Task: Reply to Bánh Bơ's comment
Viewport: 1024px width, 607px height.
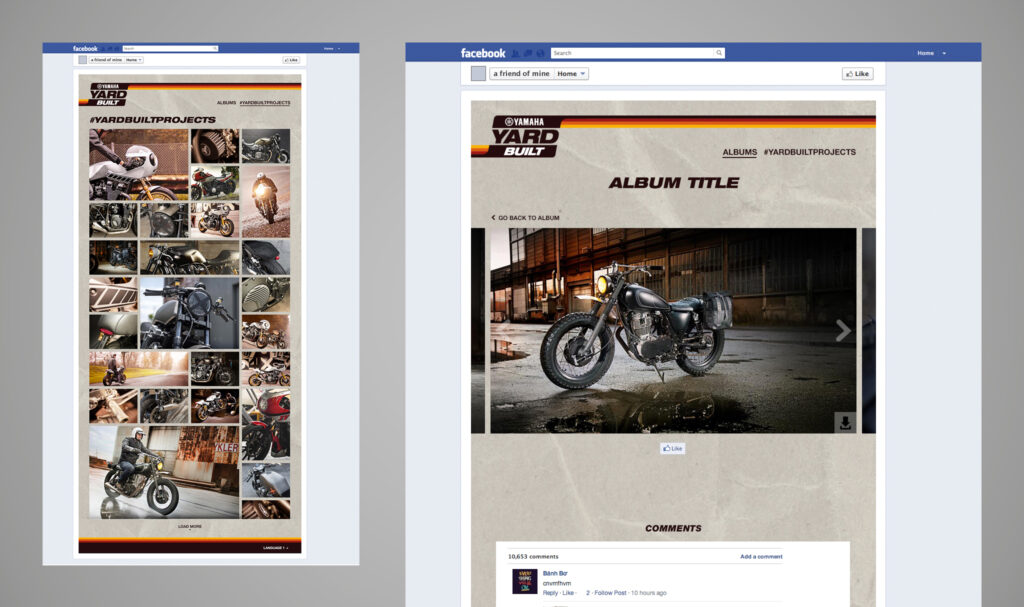Action: pos(551,593)
